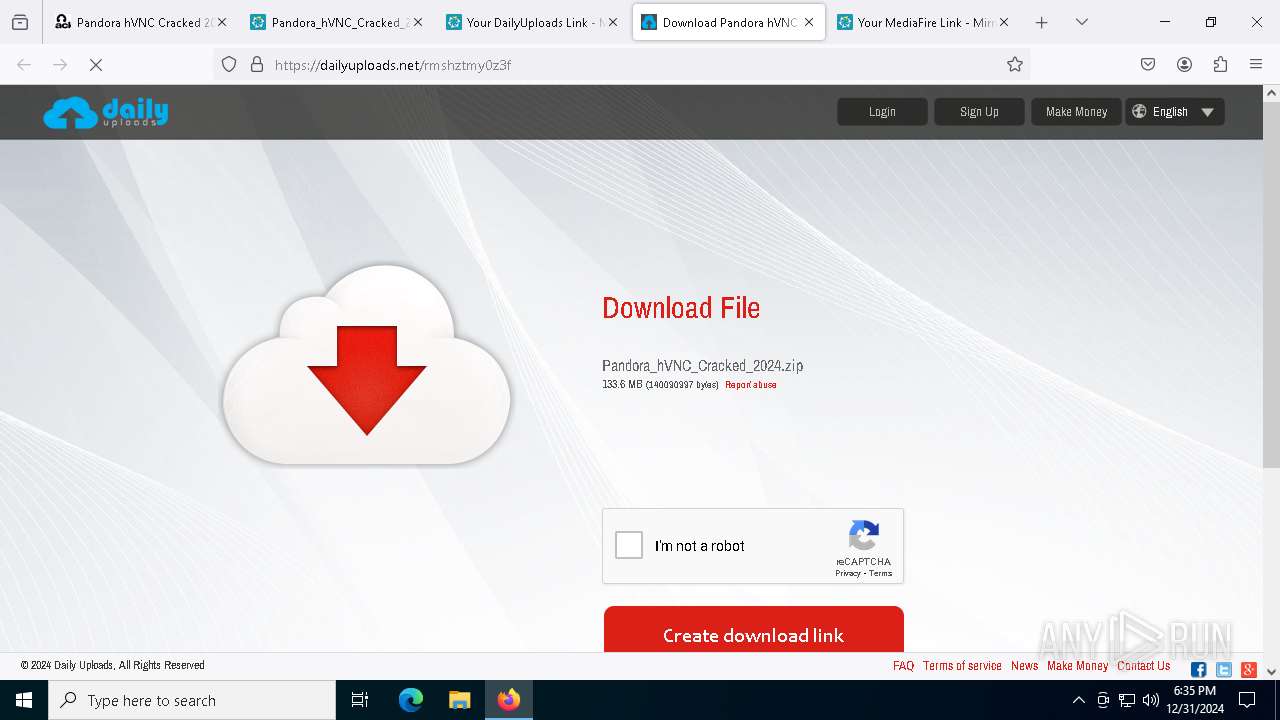Open the Windows Start menu
Viewport: 1280px width, 720px height.
tap(24, 700)
